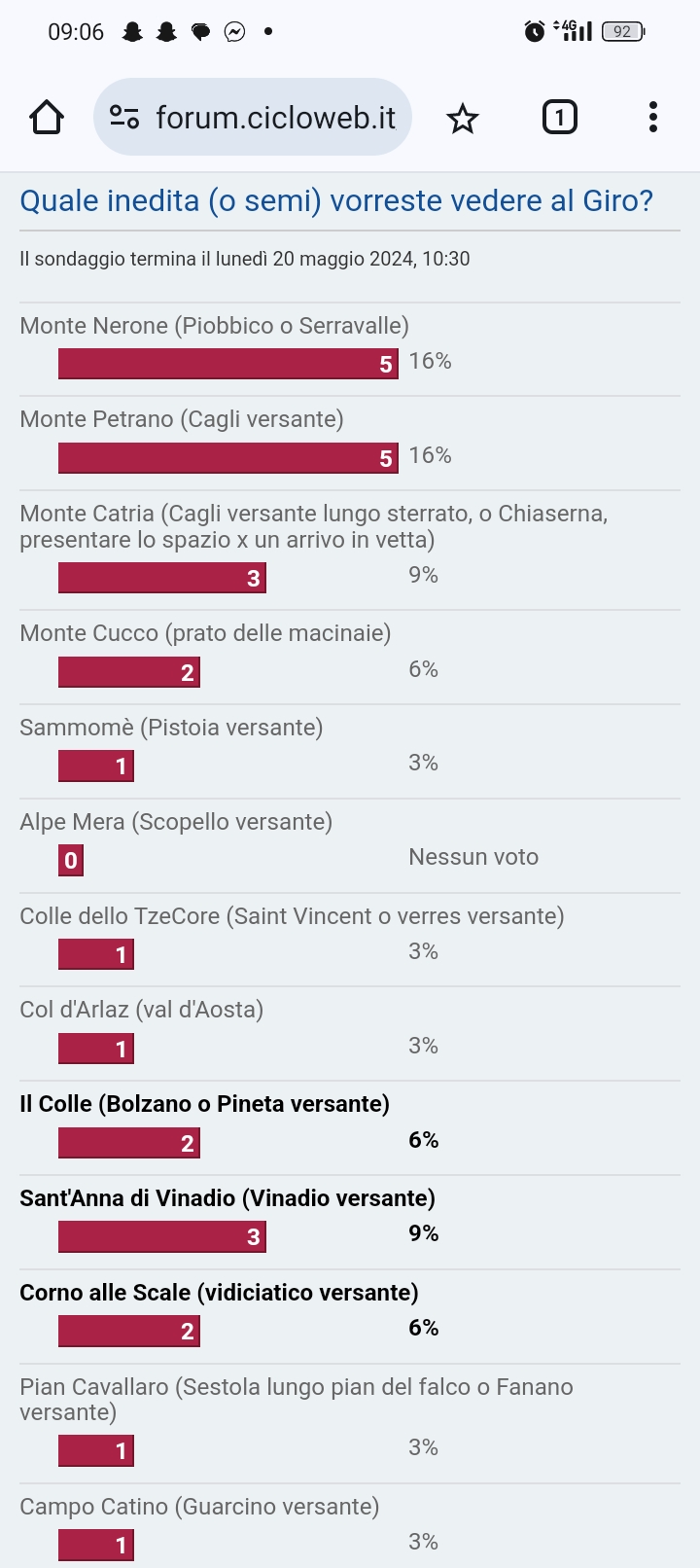Open the tab switcher showing 1 tab
700x1568 pixels.
click(x=559, y=118)
